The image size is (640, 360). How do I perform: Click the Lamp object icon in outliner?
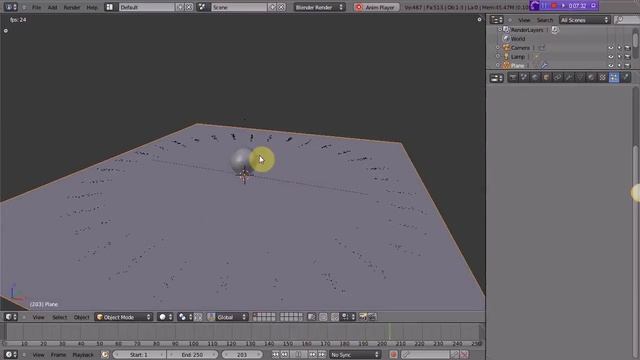(507, 57)
